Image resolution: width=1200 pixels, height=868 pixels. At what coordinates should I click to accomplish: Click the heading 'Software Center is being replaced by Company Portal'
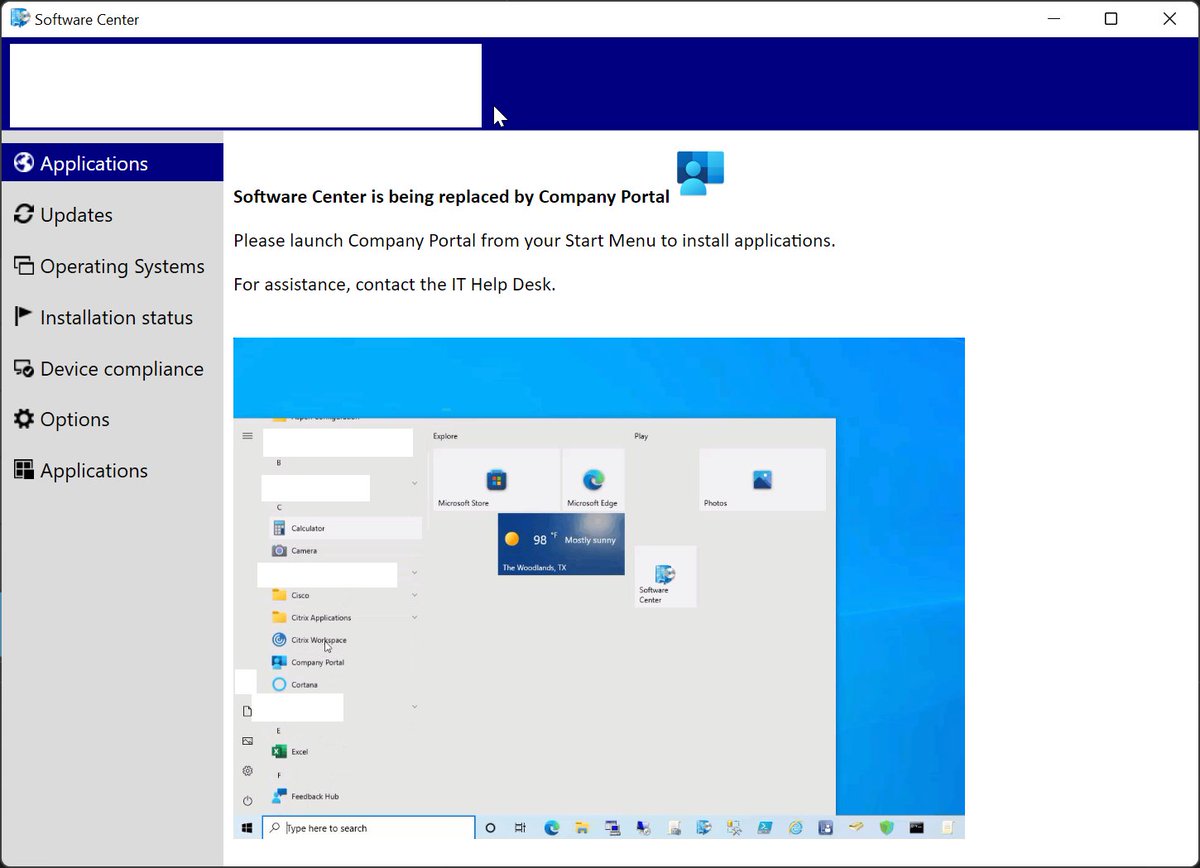tap(451, 197)
